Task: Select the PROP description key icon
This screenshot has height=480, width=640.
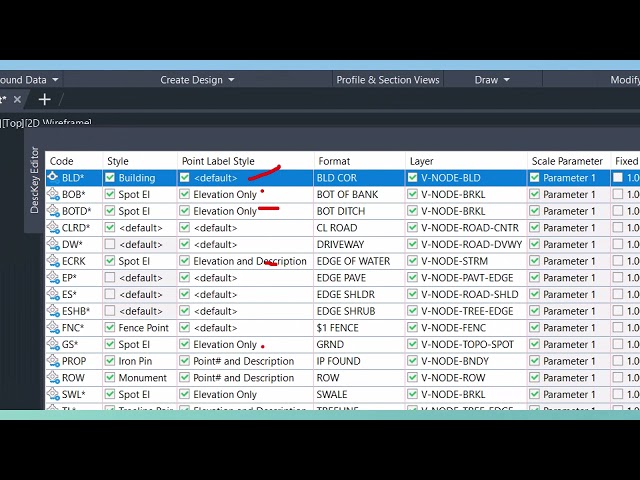Action: tap(54, 361)
